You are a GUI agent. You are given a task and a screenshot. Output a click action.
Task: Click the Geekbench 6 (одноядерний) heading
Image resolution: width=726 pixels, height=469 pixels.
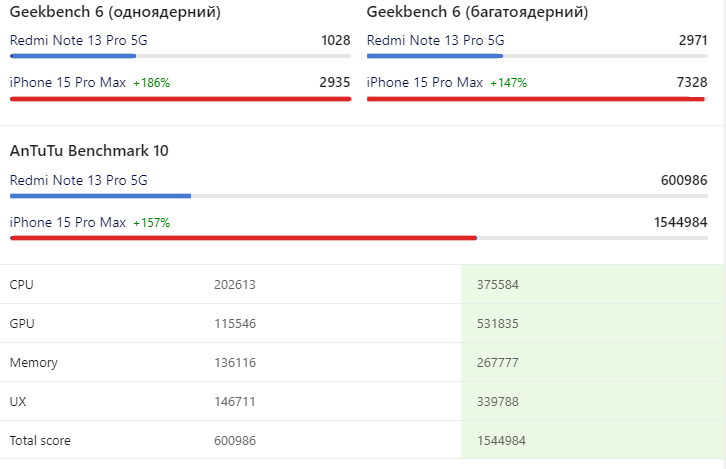[115, 12]
